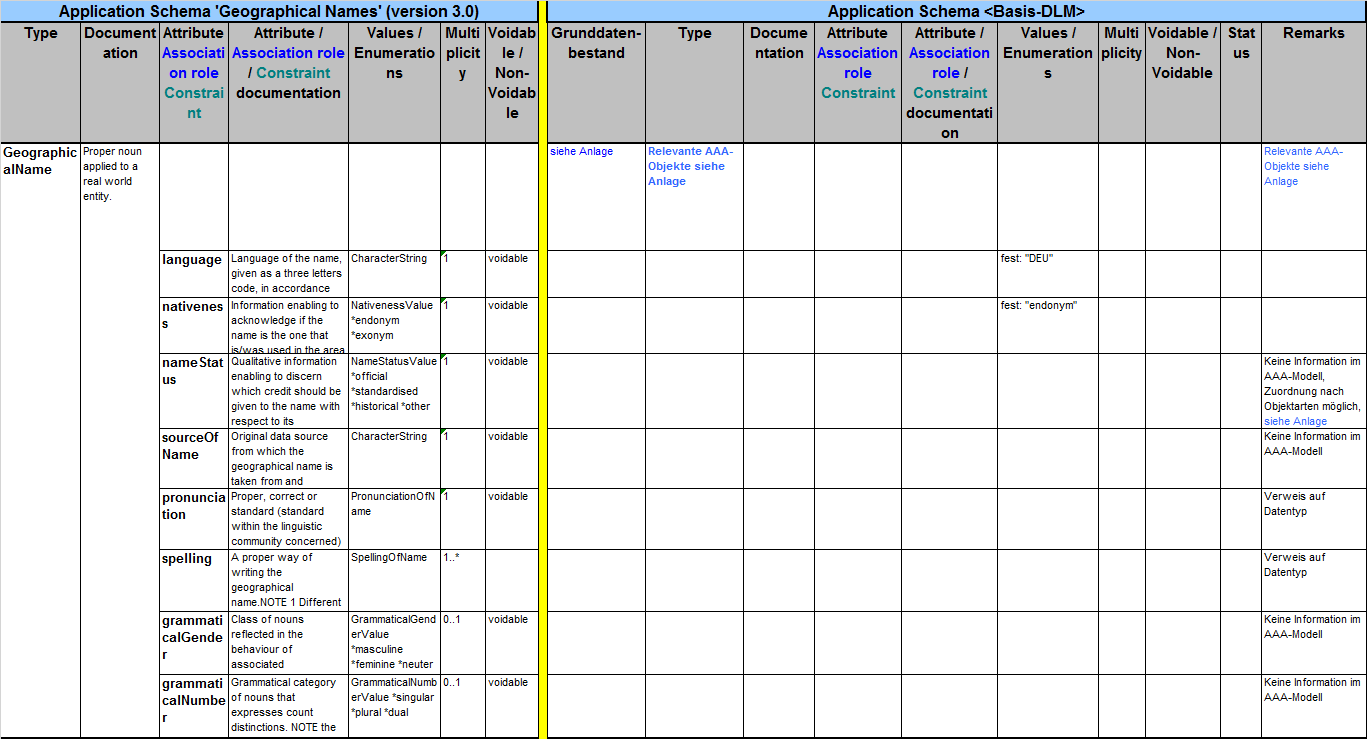
Task: Click the 'voidable' cell in pronunciation row
Action: (512, 518)
